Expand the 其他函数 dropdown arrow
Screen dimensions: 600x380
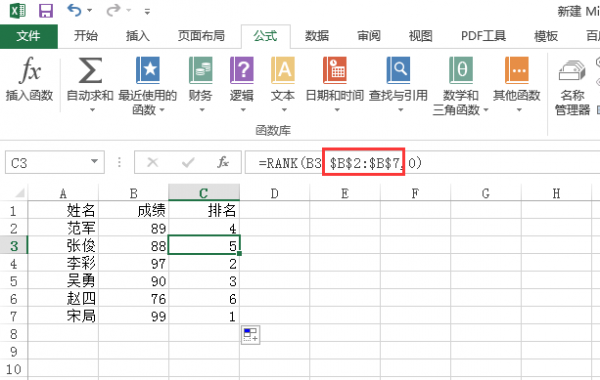pos(519,110)
